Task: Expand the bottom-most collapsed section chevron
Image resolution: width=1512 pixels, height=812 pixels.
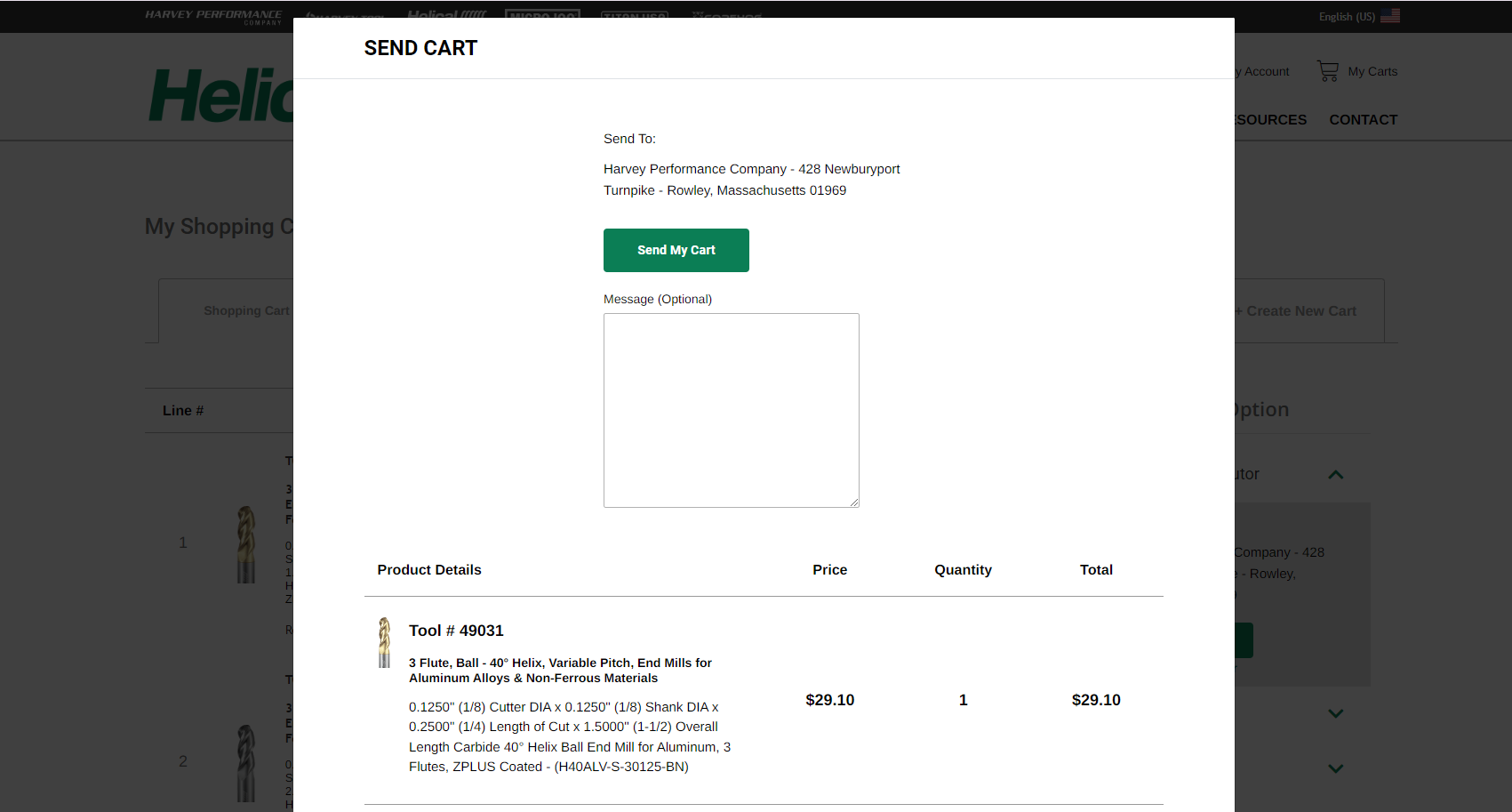Action: click(1335, 768)
